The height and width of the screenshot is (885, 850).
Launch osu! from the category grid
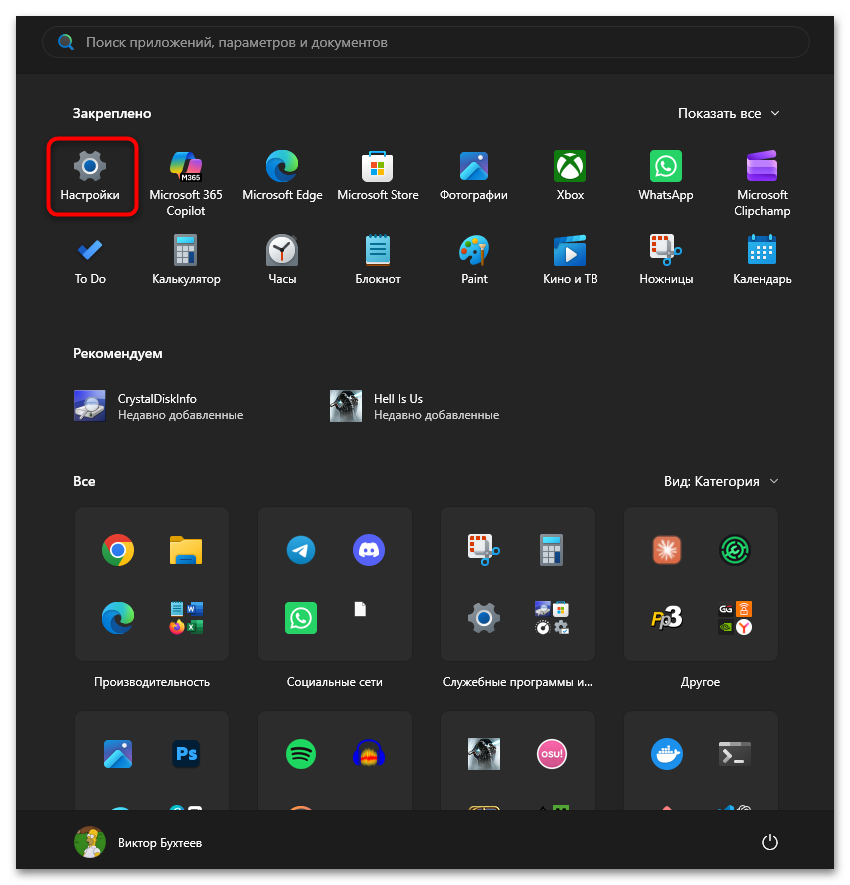[551, 753]
